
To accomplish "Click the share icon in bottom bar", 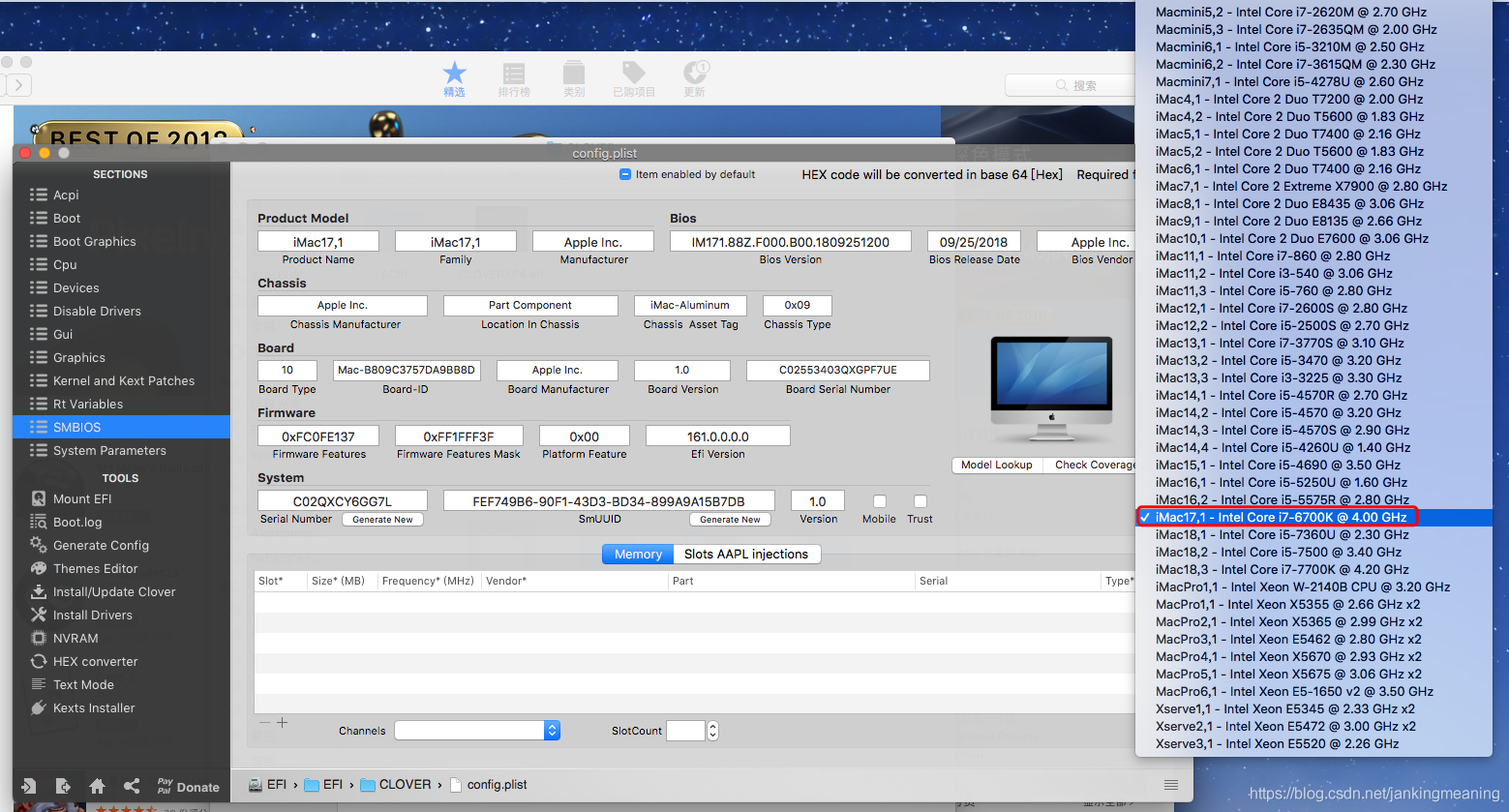I will (132, 786).
